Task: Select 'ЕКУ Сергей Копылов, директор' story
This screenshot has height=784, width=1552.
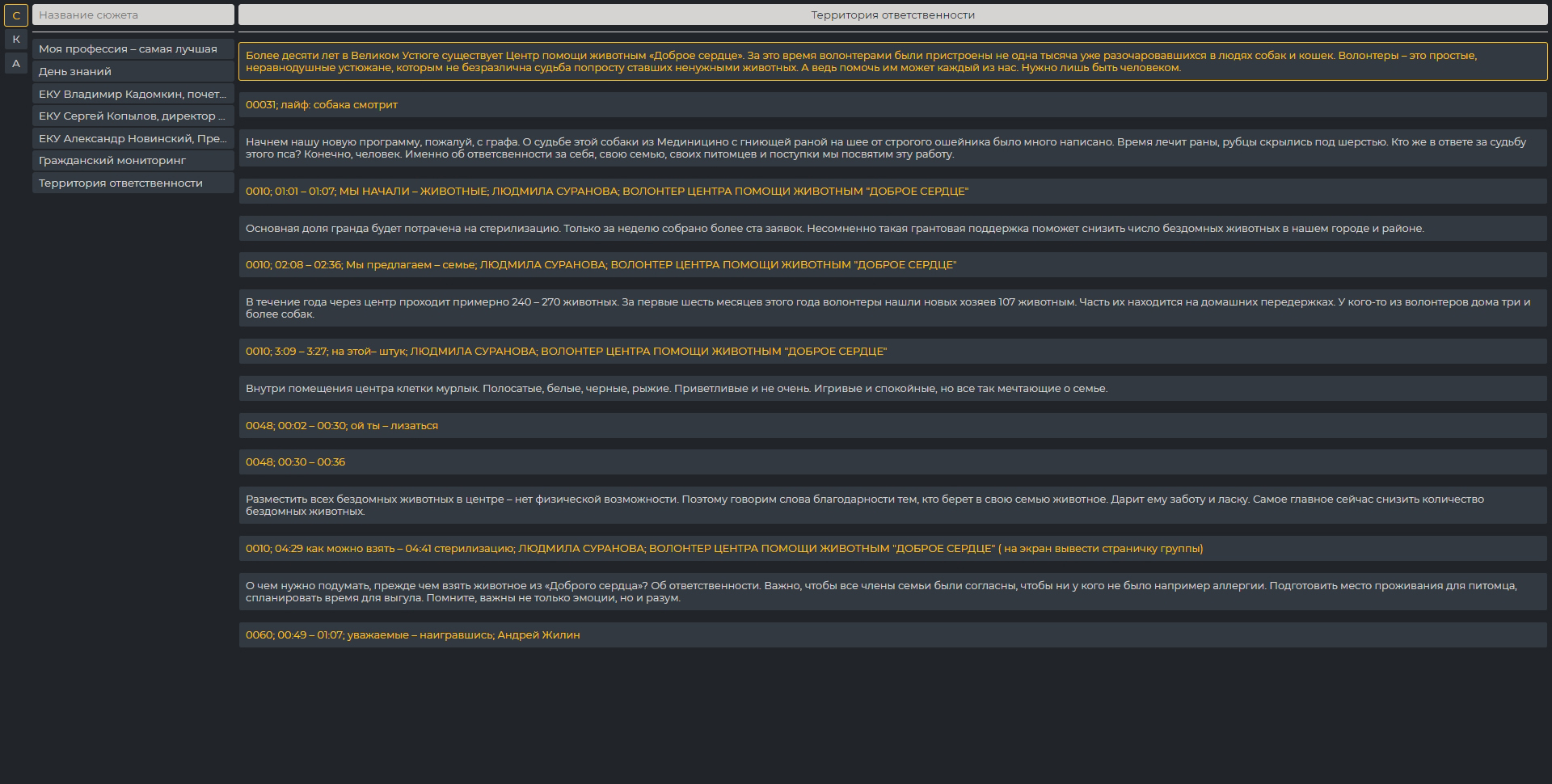Action: click(133, 116)
